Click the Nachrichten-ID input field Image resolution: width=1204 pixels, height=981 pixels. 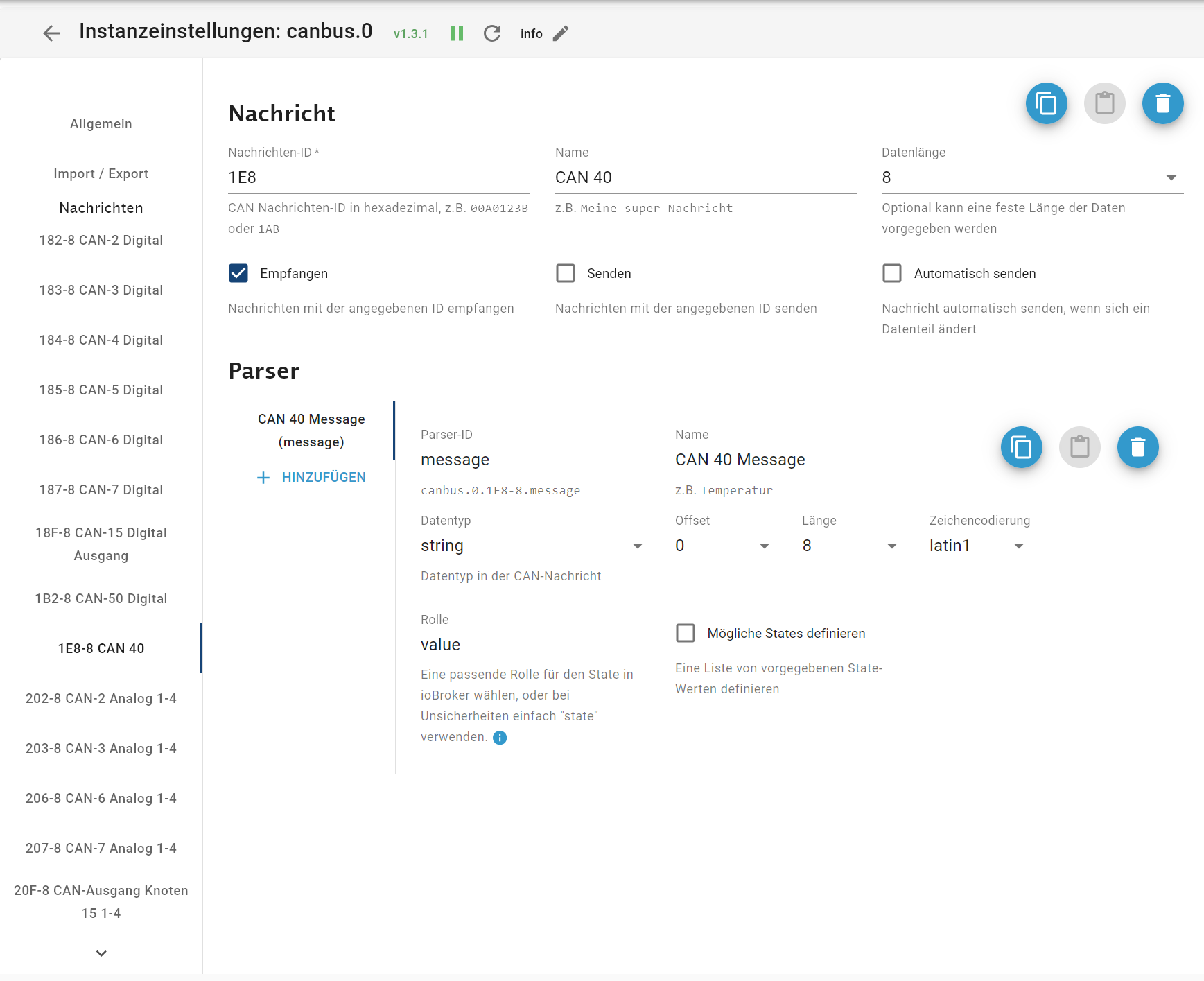point(378,177)
